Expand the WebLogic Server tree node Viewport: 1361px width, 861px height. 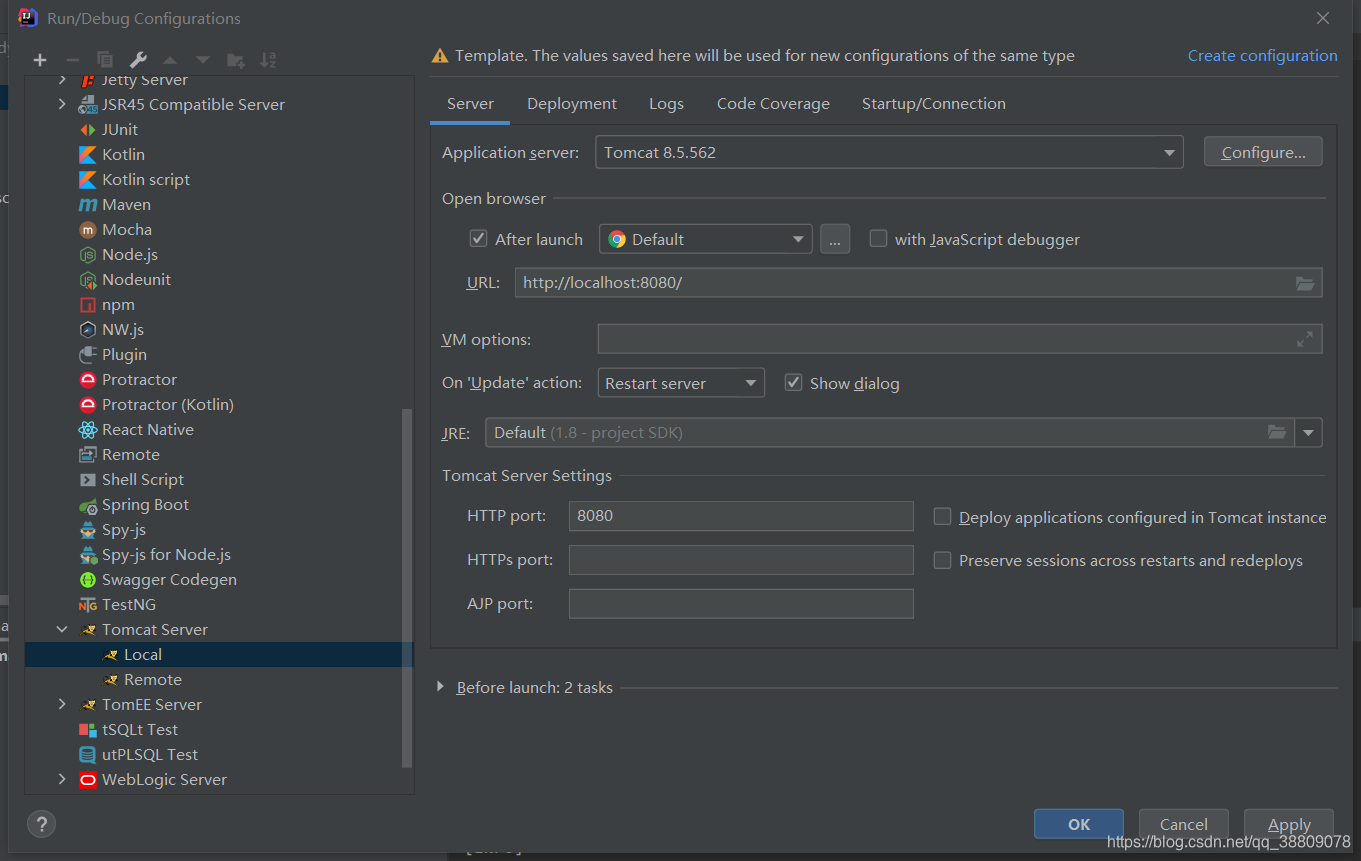click(x=62, y=779)
